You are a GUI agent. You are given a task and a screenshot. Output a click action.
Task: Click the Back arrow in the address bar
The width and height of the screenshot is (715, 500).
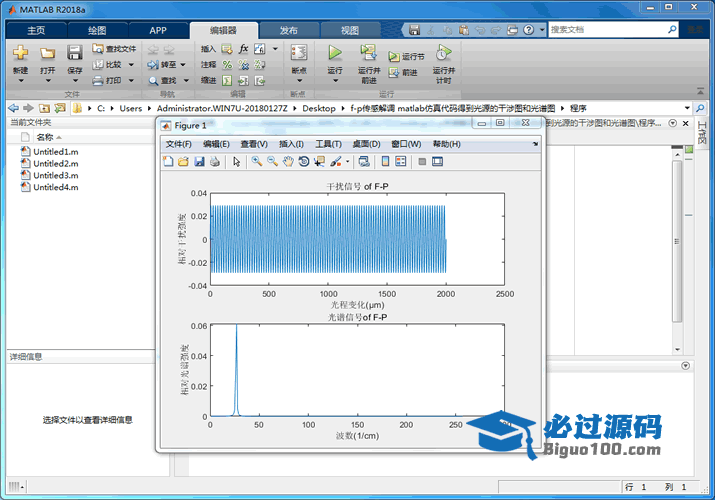point(14,108)
